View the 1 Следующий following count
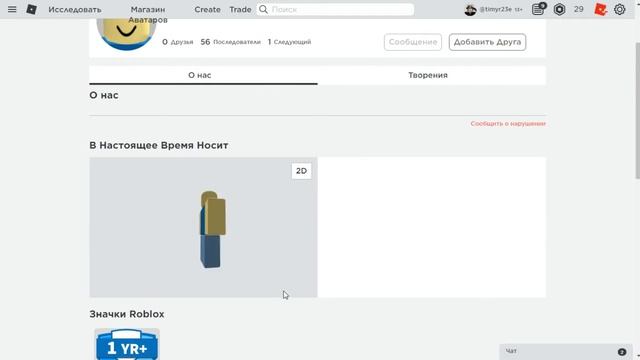 [x=289, y=42]
